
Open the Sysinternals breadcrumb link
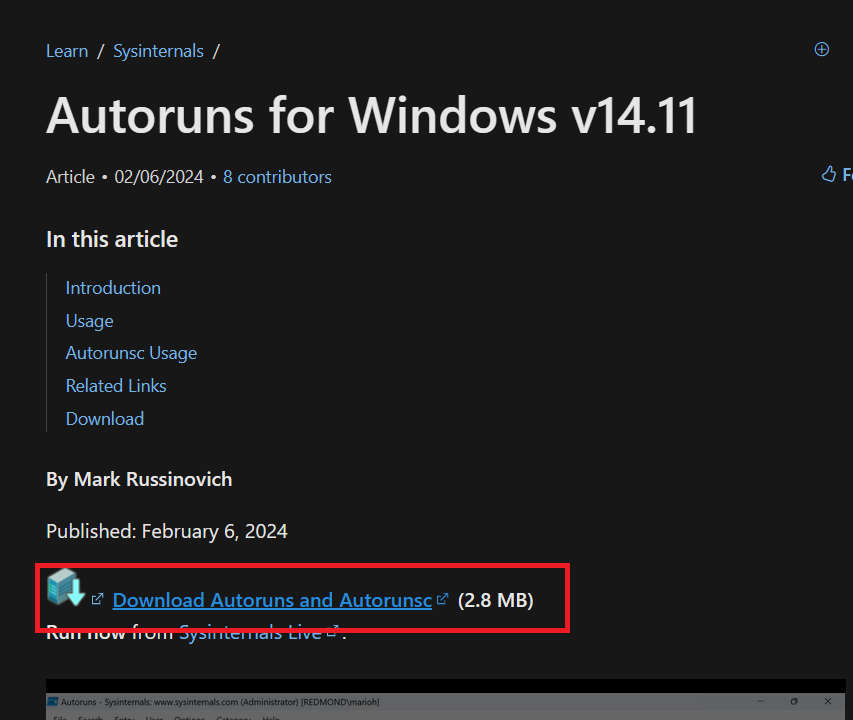click(x=158, y=51)
